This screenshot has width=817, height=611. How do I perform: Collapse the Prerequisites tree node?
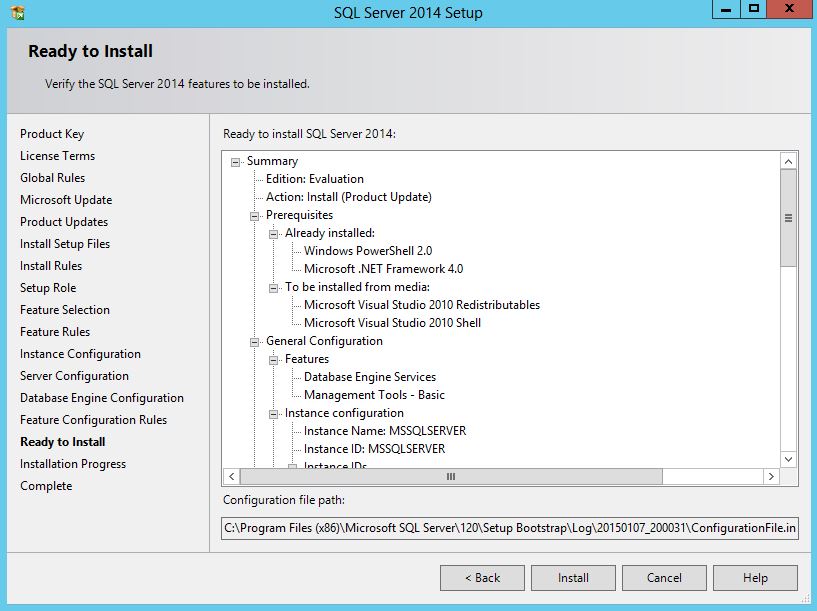coord(255,216)
